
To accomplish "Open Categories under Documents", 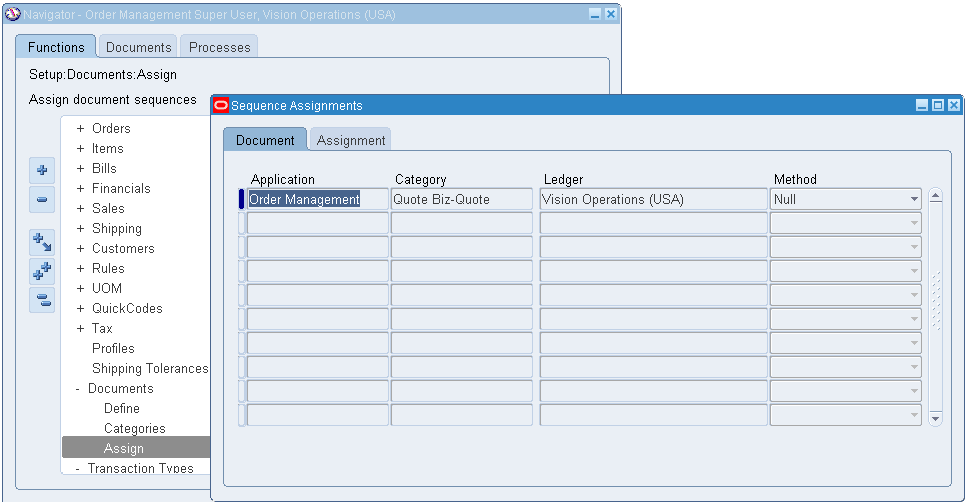I will click(135, 429).
